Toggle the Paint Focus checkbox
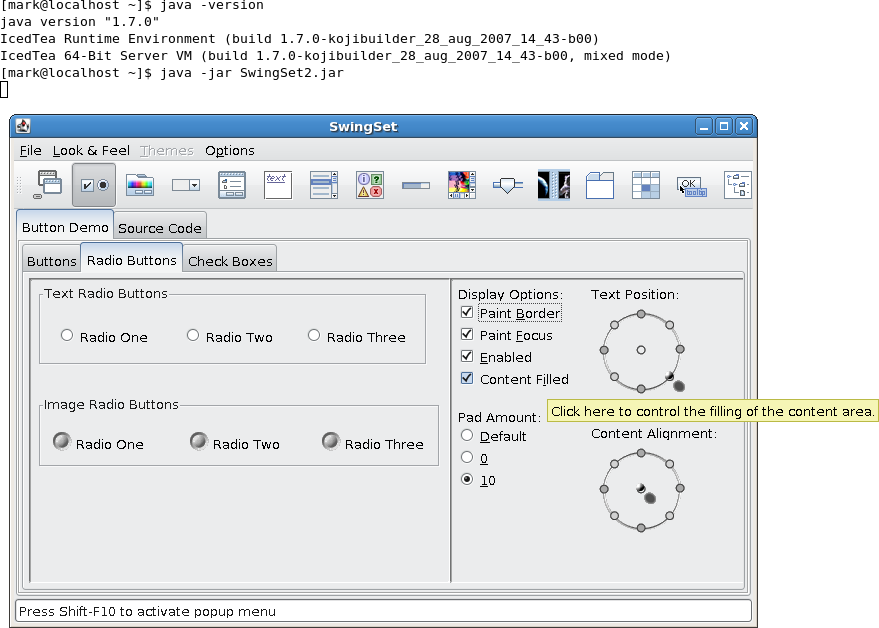Viewport: 879px width, 628px height. pyautogui.click(x=467, y=334)
